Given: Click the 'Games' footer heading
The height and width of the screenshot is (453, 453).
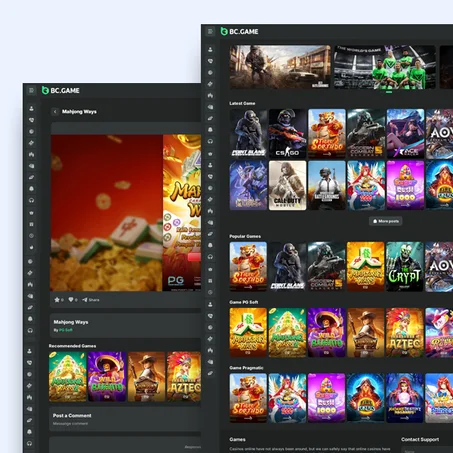Looking at the screenshot, I should pyautogui.click(x=237, y=439).
